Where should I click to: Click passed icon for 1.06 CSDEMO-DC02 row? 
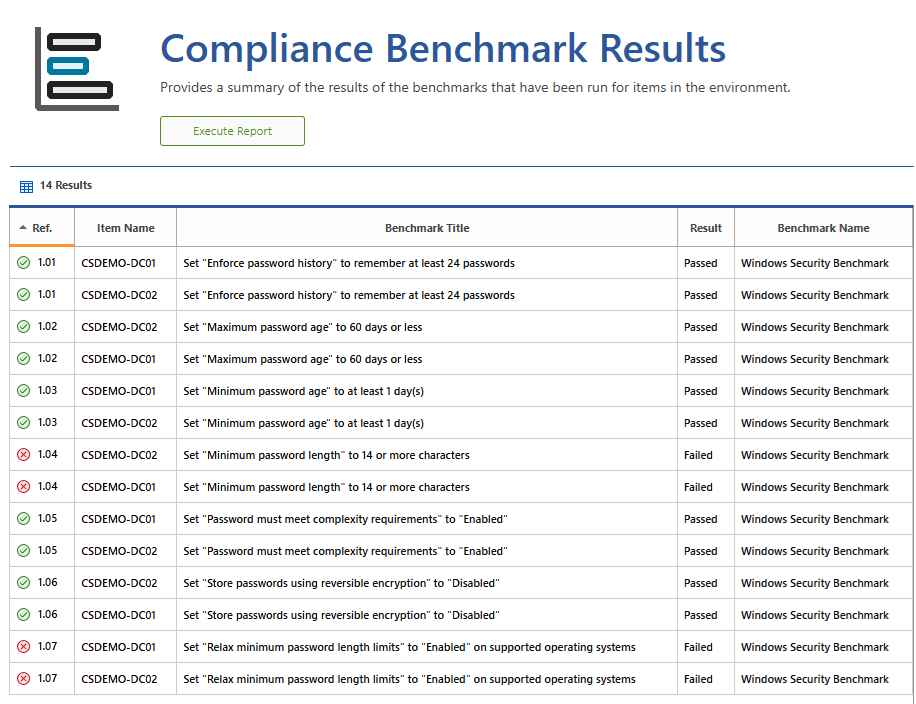[23, 583]
